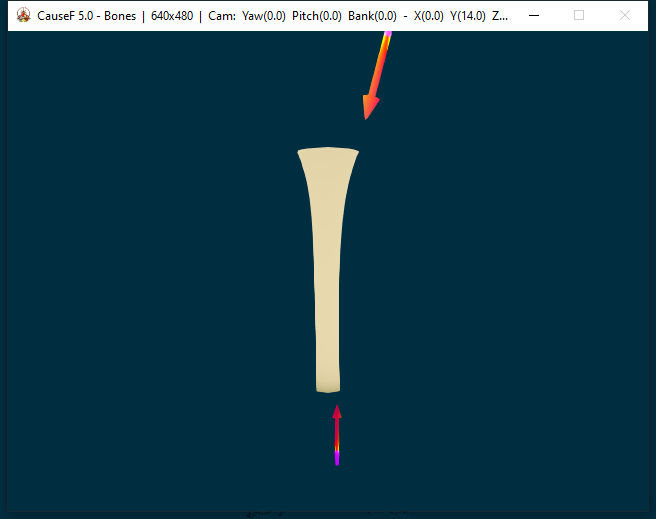Click the CauseF application icon in title bar
This screenshot has height=519, width=656.
(x=23, y=16)
